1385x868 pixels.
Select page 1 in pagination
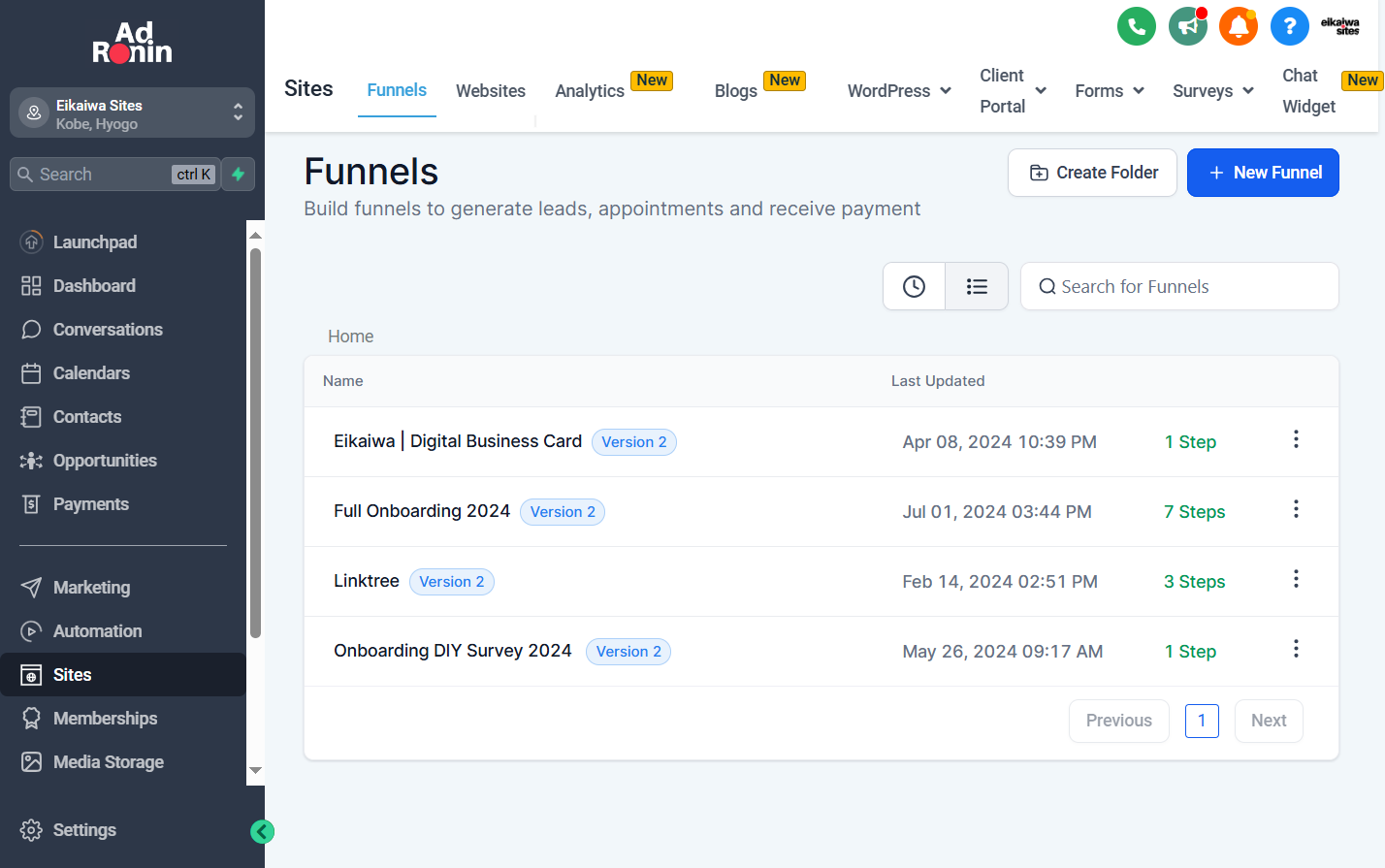pos(1202,721)
